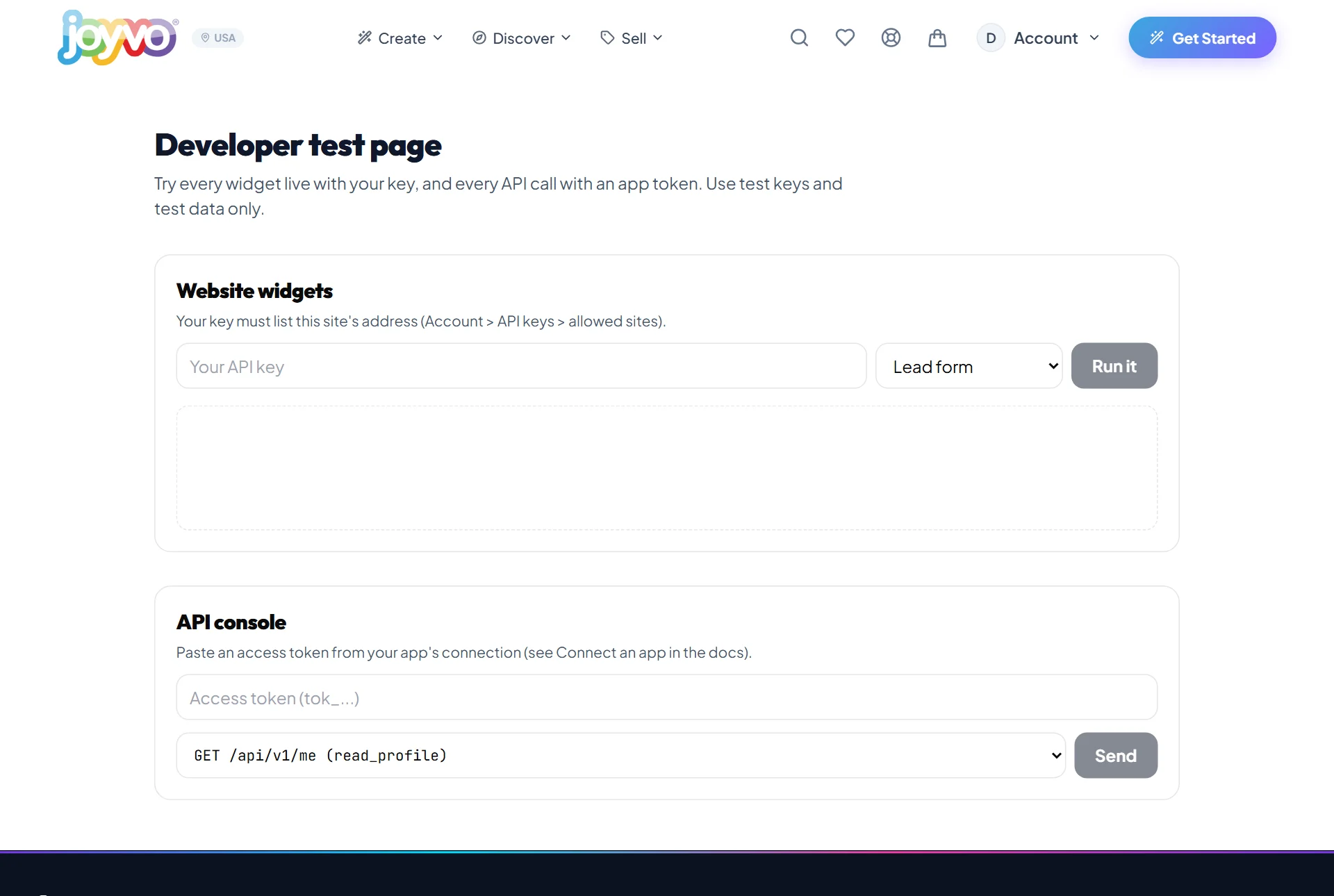The image size is (1334, 896).
Task: Click the Get Started button
Action: pos(1202,38)
